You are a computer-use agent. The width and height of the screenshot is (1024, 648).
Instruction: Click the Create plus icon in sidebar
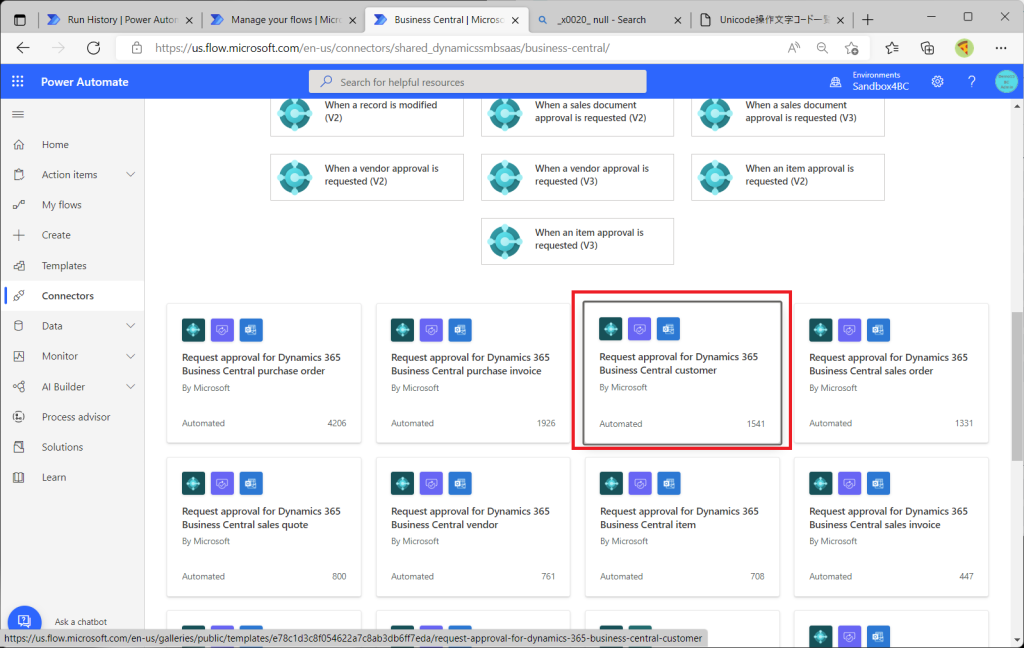click(19, 235)
